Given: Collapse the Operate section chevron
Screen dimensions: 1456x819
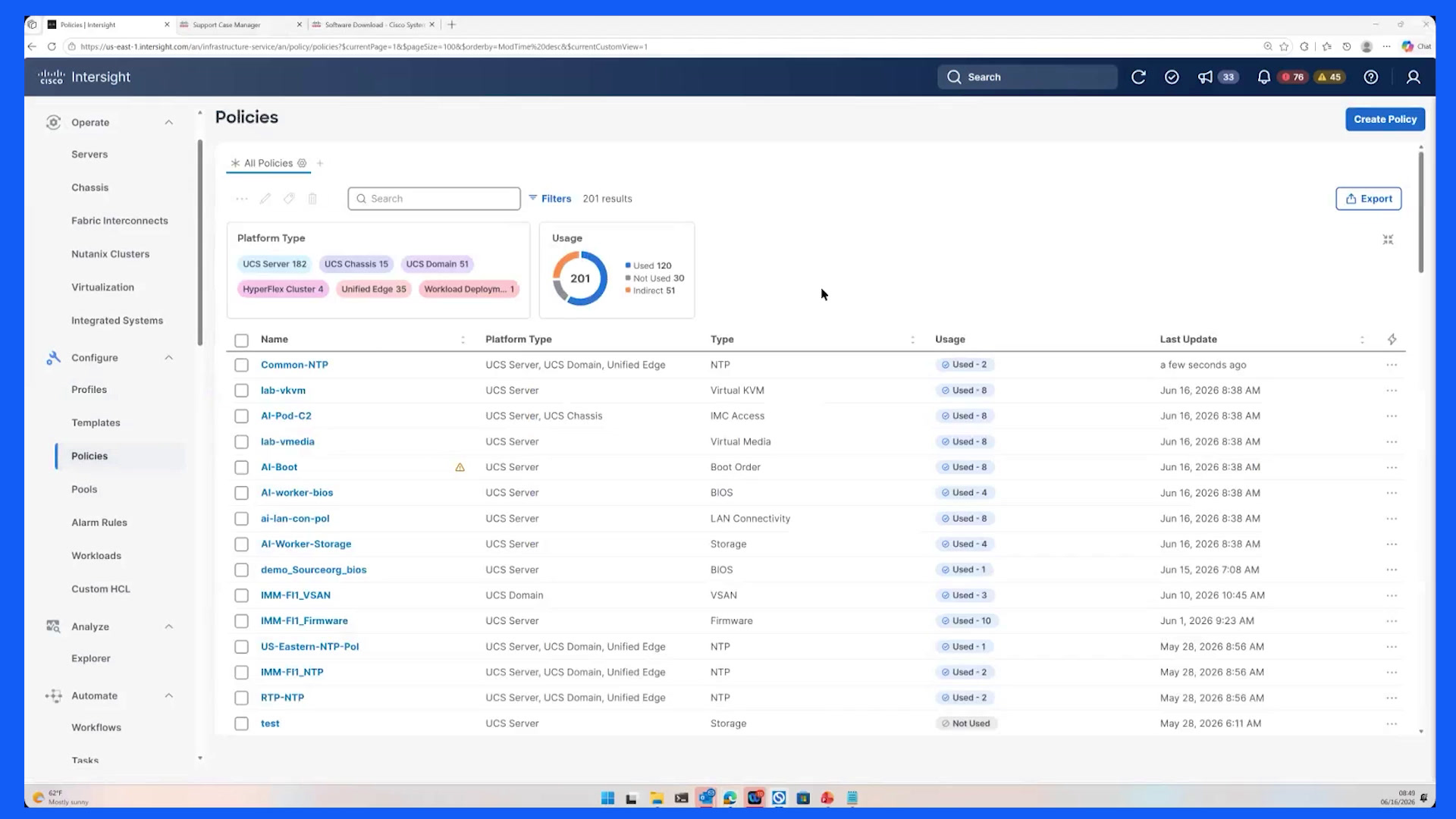Looking at the screenshot, I should [168, 123].
